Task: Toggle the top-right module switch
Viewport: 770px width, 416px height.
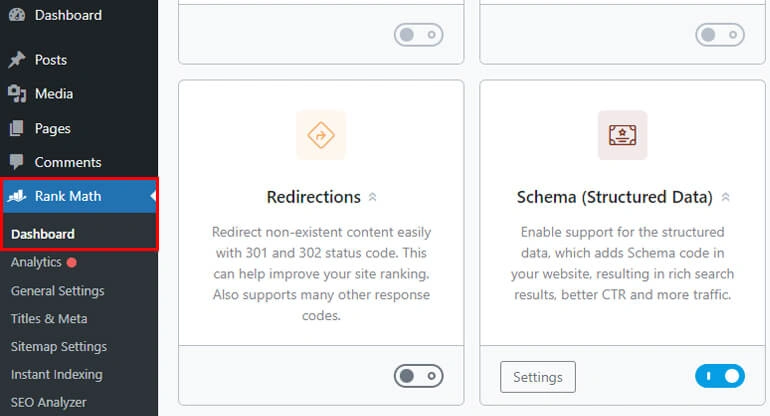Action: click(x=720, y=34)
